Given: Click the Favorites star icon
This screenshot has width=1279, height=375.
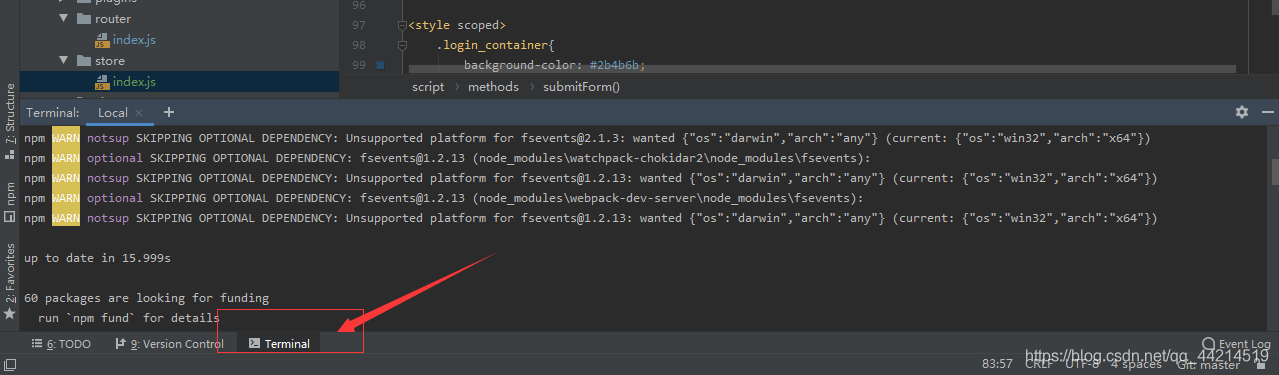Looking at the screenshot, I should [x=10, y=314].
